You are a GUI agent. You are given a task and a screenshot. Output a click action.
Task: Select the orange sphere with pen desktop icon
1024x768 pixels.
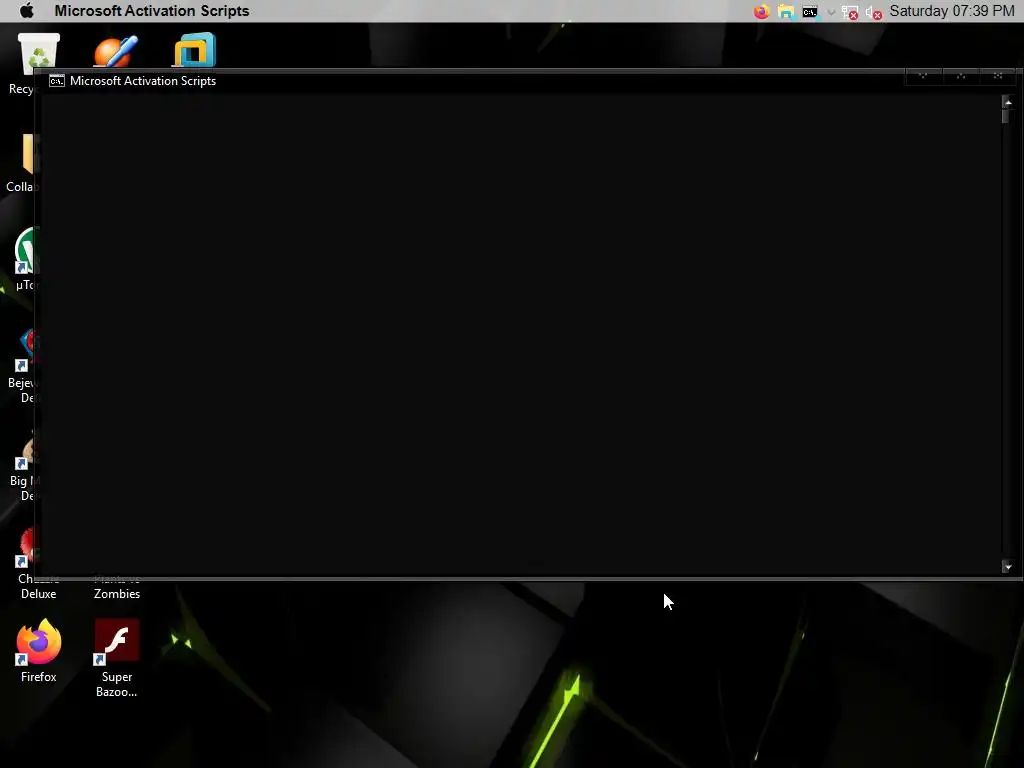(116, 50)
